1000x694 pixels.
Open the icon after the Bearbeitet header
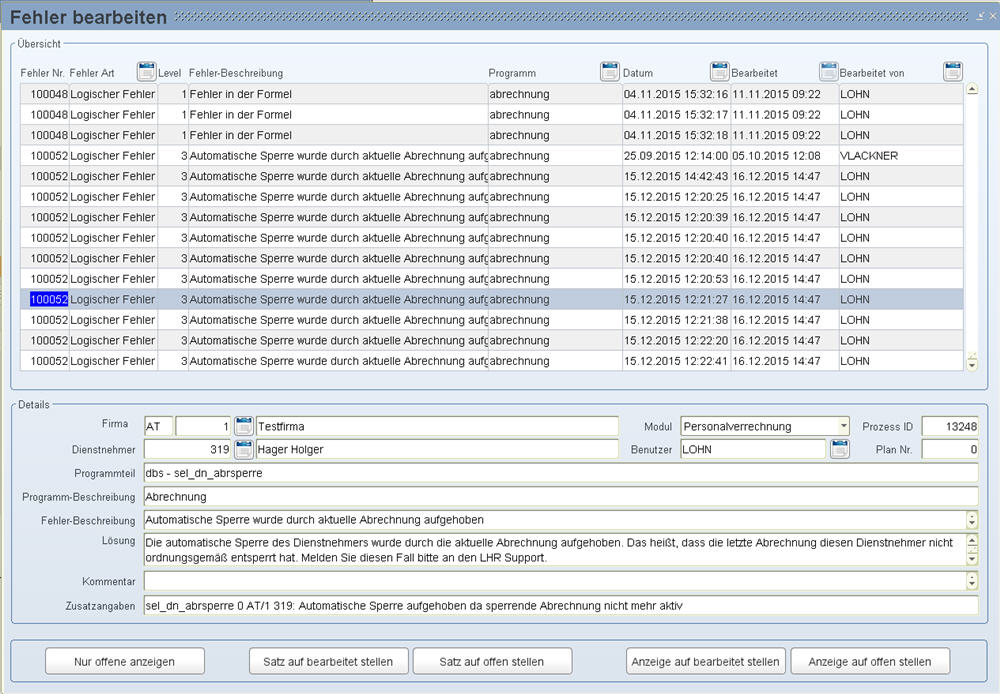pyautogui.click(x=828, y=71)
